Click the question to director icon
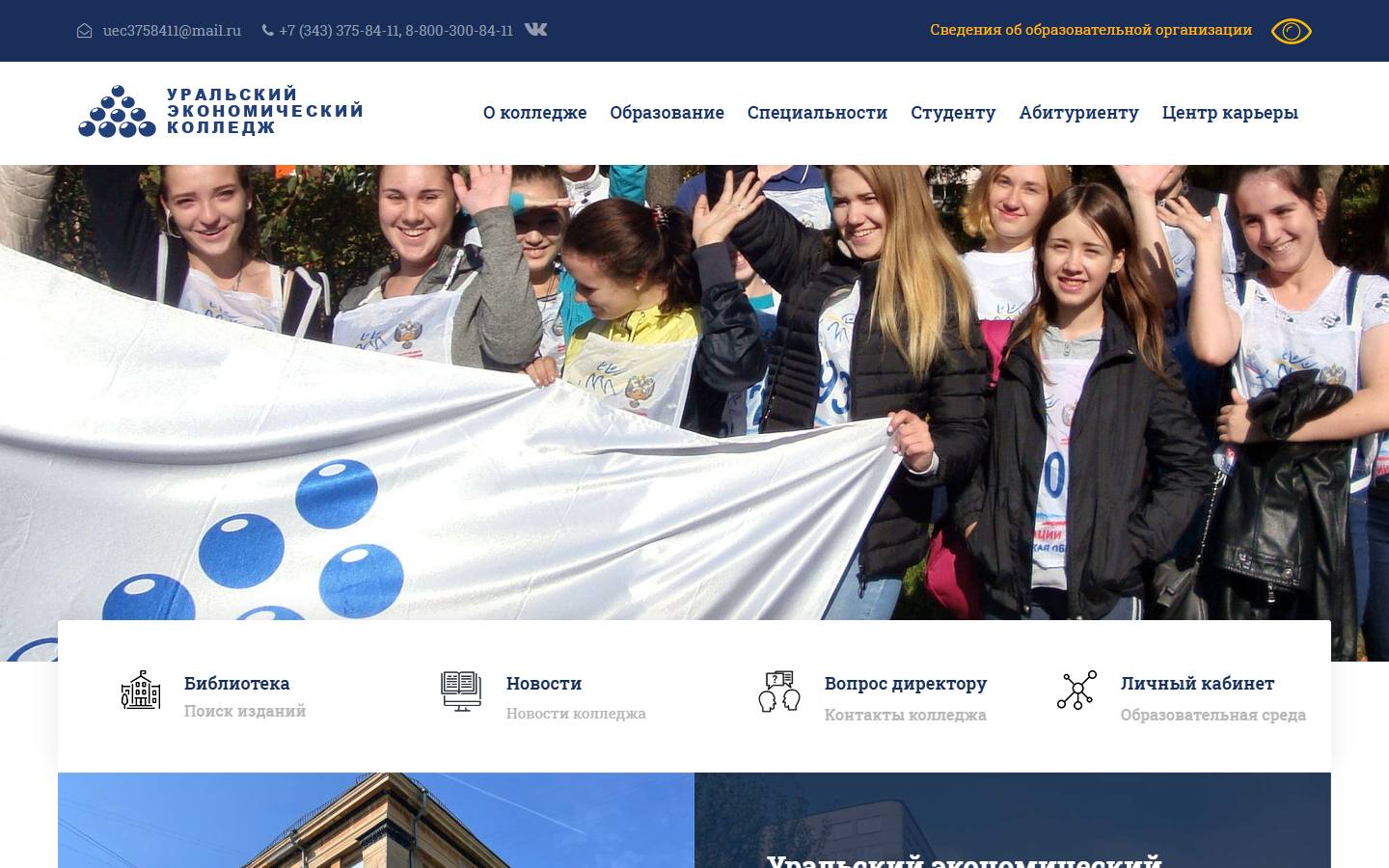This screenshot has width=1389, height=868. click(x=779, y=692)
